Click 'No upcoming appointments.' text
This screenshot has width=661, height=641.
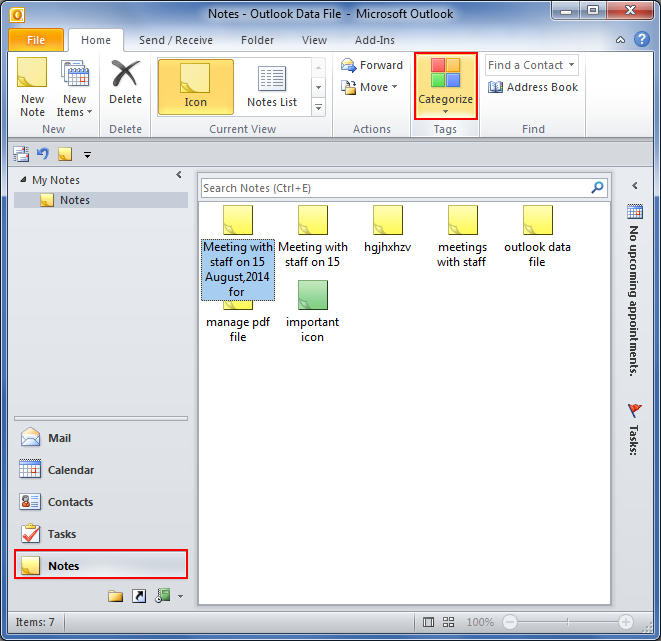634,301
